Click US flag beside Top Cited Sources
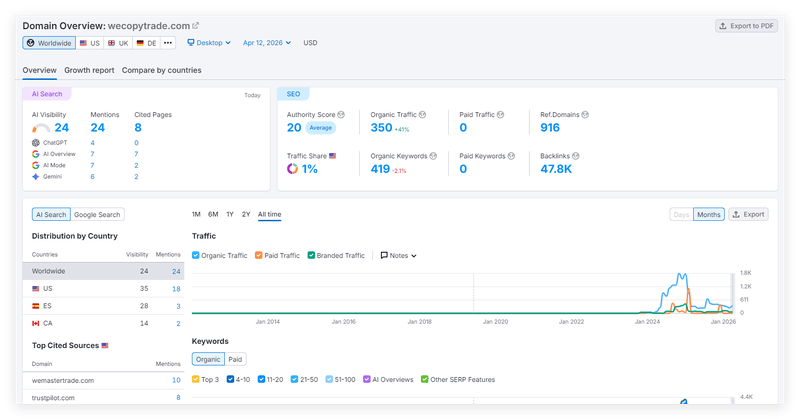Viewport: 800px width, 419px height. [x=105, y=346]
